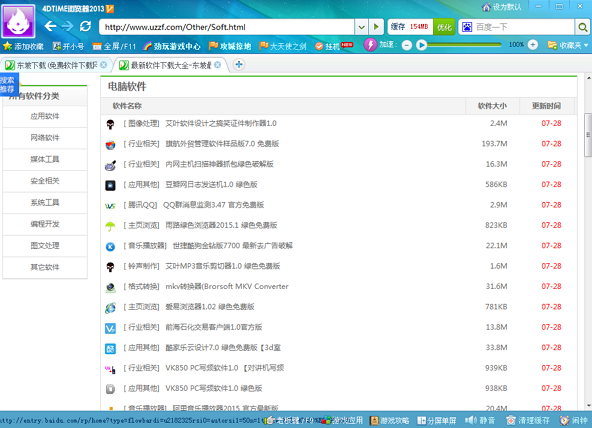
Task: Click the 开小号 toolbar item
Action: pyautogui.click(x=68, y=46)
